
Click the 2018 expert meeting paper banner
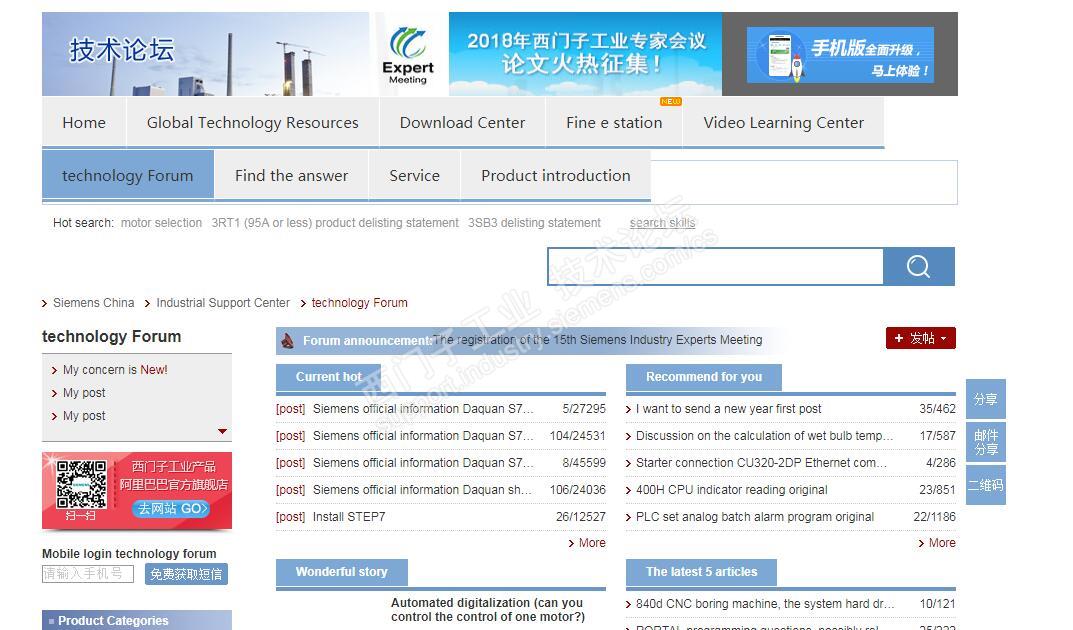click(585, 54)
